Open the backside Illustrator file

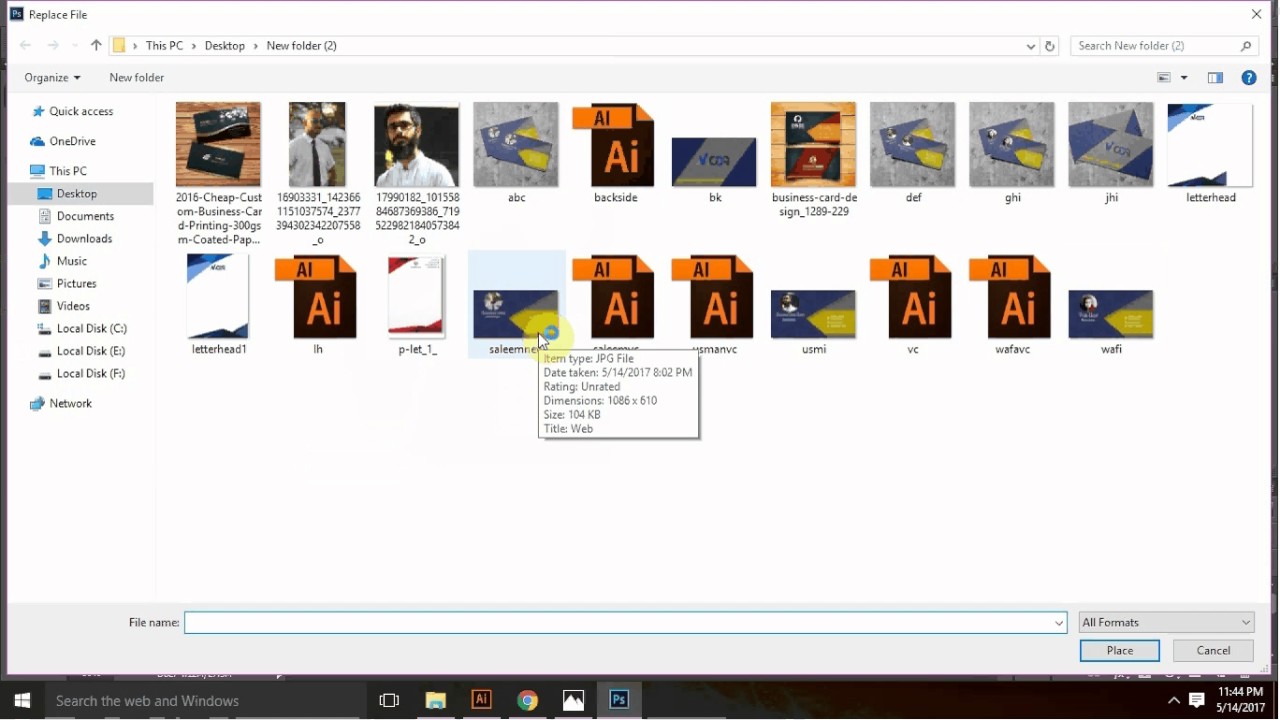coord(615,152)
